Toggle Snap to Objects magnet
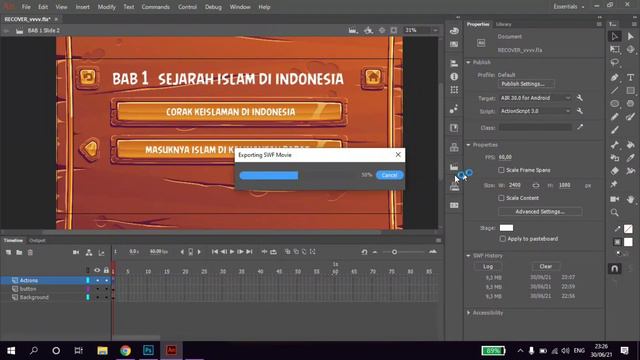The height and width of the screenshot is (360, 640). [615, 269]
